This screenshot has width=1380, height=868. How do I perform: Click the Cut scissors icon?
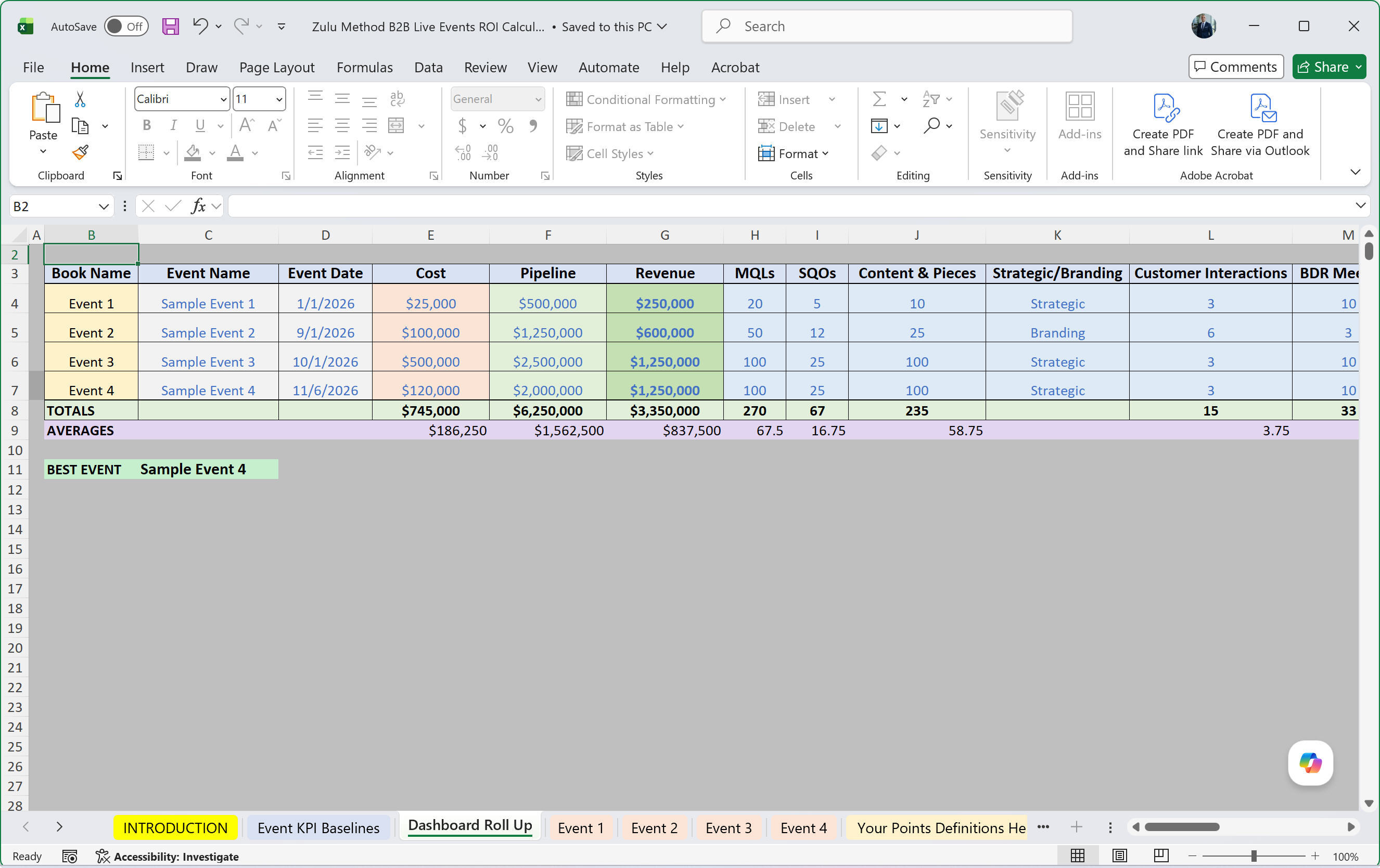click(80, 99)
